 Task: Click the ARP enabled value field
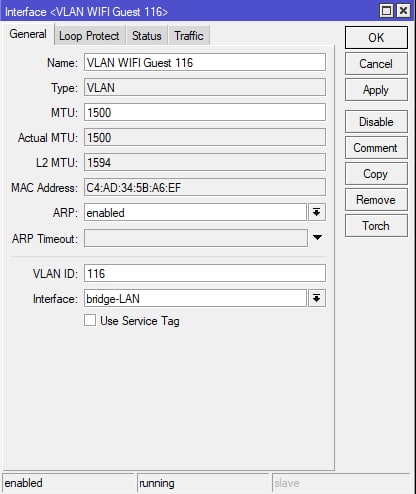(195, 212)
